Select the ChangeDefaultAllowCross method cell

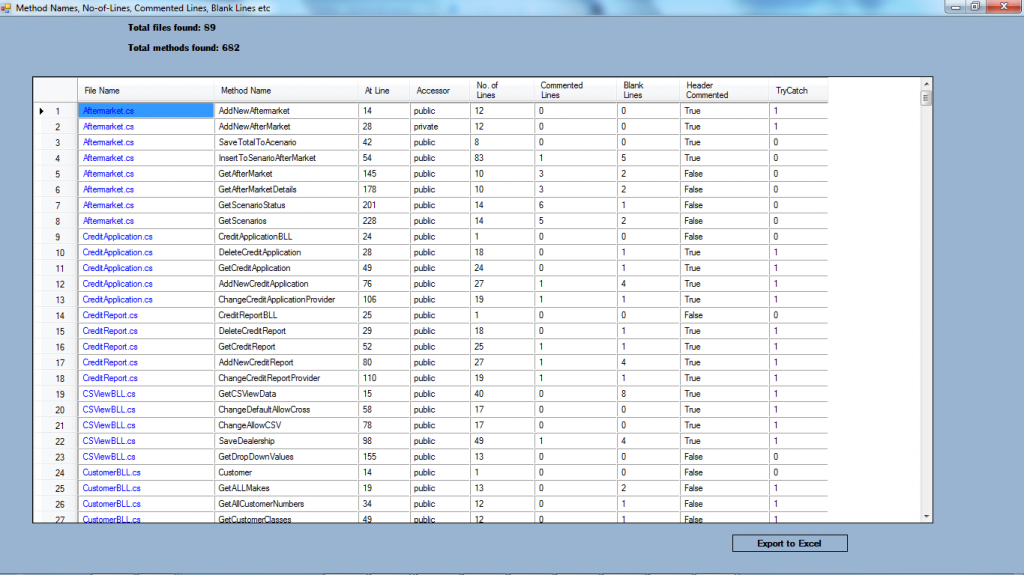coord(286,410)
